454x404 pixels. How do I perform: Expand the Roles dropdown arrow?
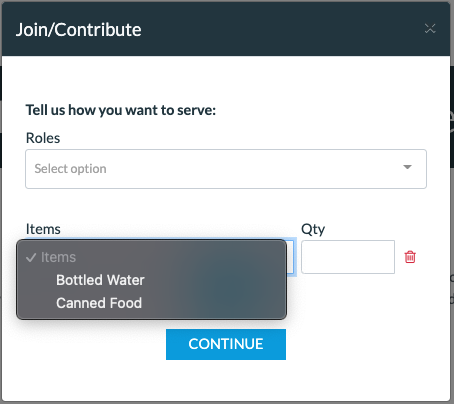coord(407,167)
